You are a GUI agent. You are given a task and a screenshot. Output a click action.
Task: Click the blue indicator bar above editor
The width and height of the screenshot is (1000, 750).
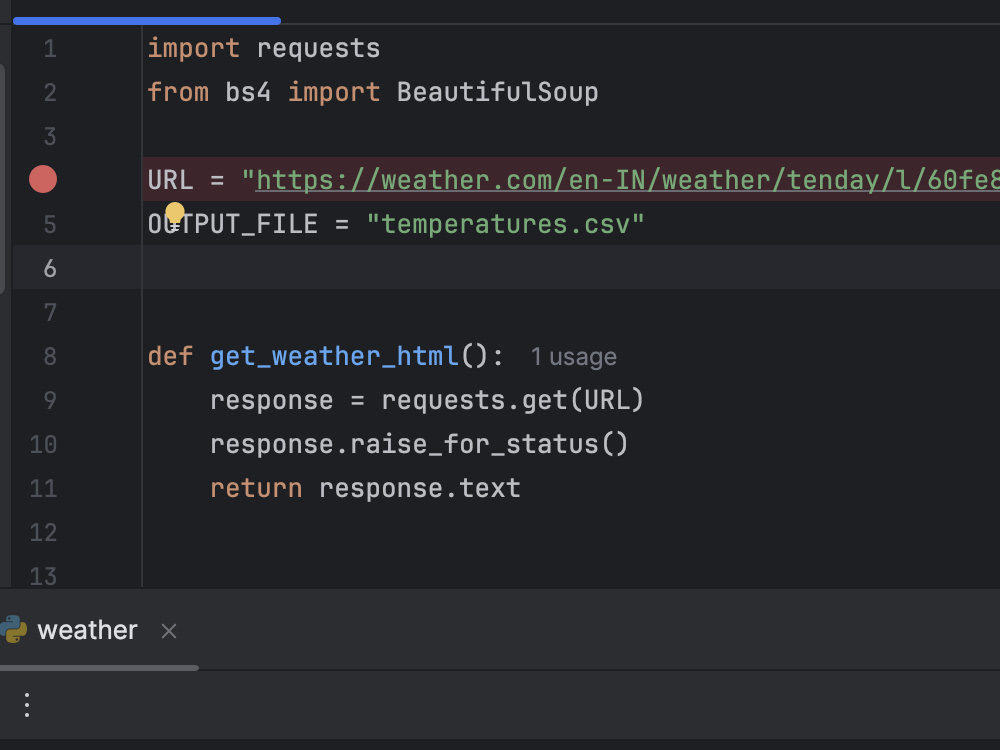[147, 21]
